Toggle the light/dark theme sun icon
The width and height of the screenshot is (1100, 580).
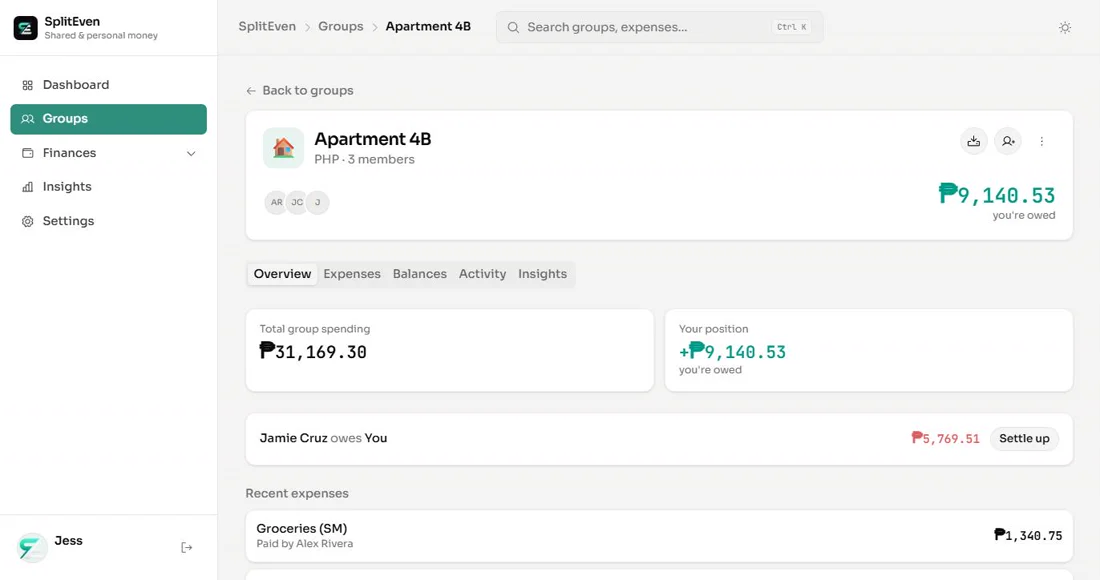(x=1065, y=27)
